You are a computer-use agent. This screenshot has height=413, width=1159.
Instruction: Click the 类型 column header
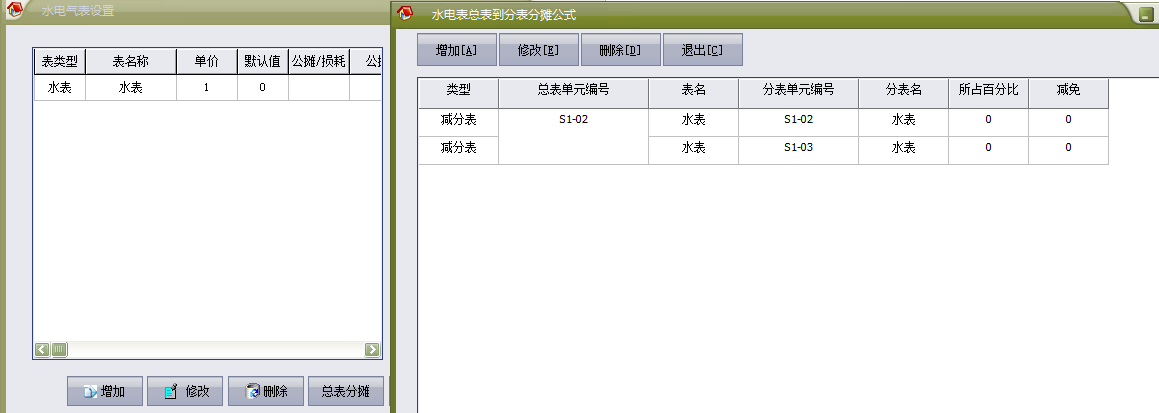(x=458, y=93)
